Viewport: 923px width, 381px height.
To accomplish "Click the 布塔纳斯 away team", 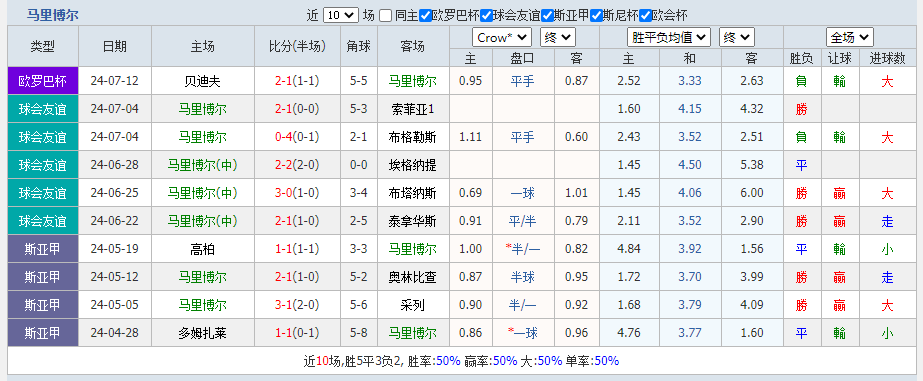I will pos(413,193).
